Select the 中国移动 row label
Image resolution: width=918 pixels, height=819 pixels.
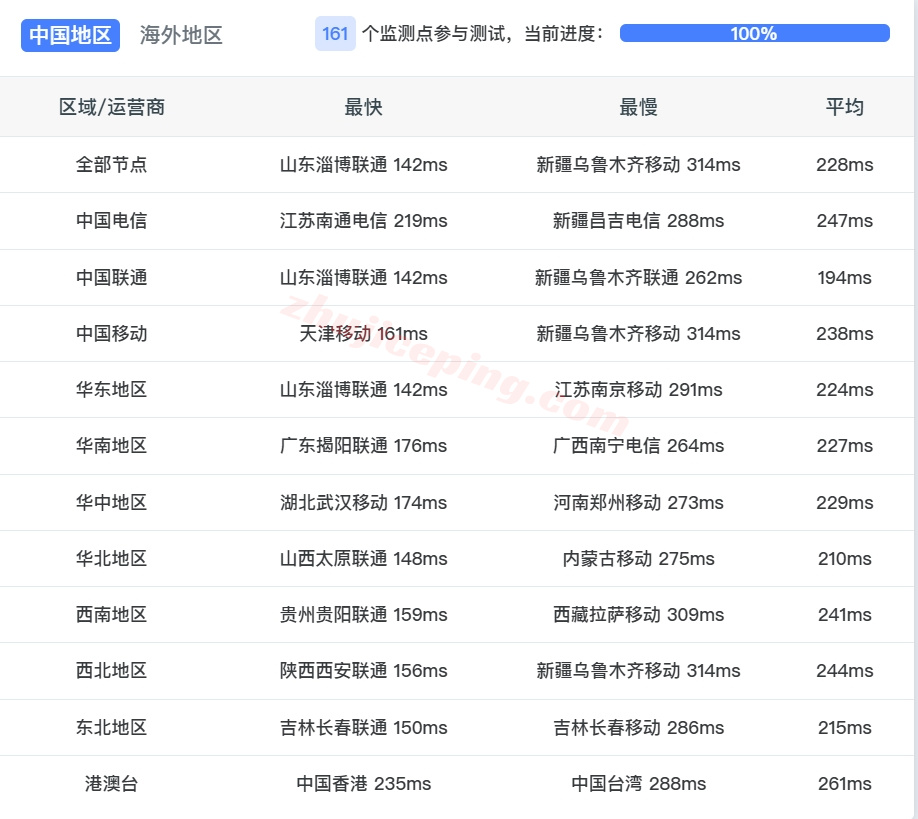tap(111, 334)
